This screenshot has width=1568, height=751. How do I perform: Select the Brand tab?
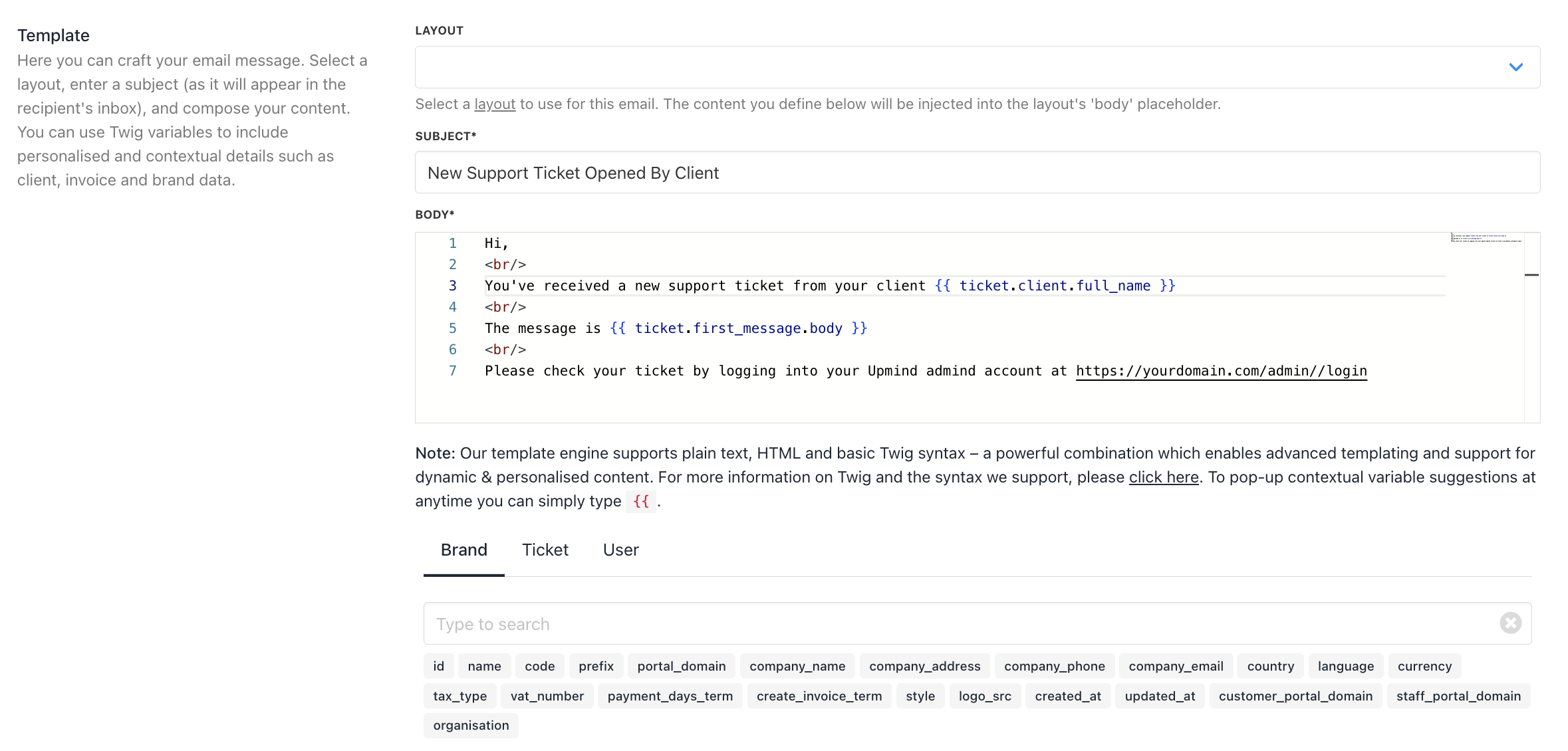coord(463,550)
